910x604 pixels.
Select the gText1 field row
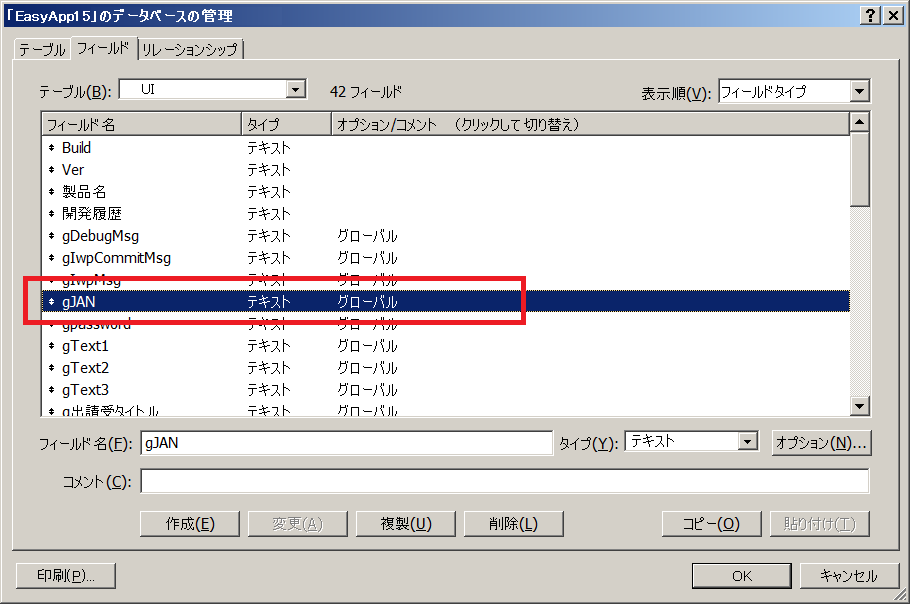pyautogui.click(x=446, y=346)
